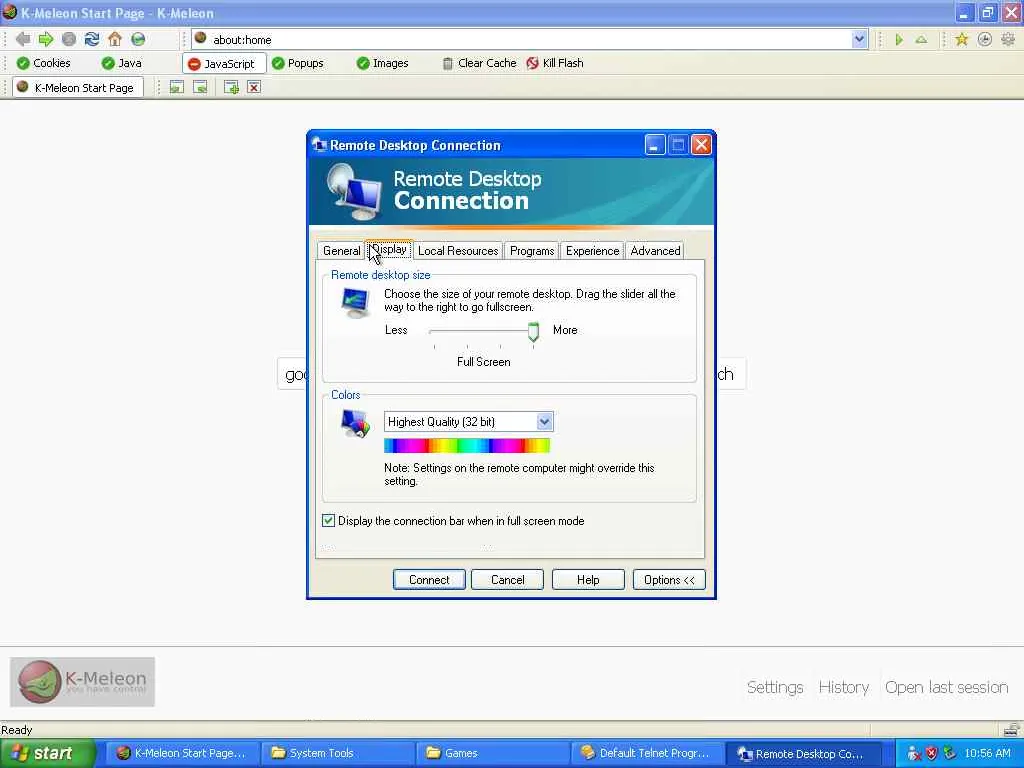Image resolution: width=1024 pixels, height=768 pixels.
Task: Click the about:home address field
Action: (x=522, y=39)
